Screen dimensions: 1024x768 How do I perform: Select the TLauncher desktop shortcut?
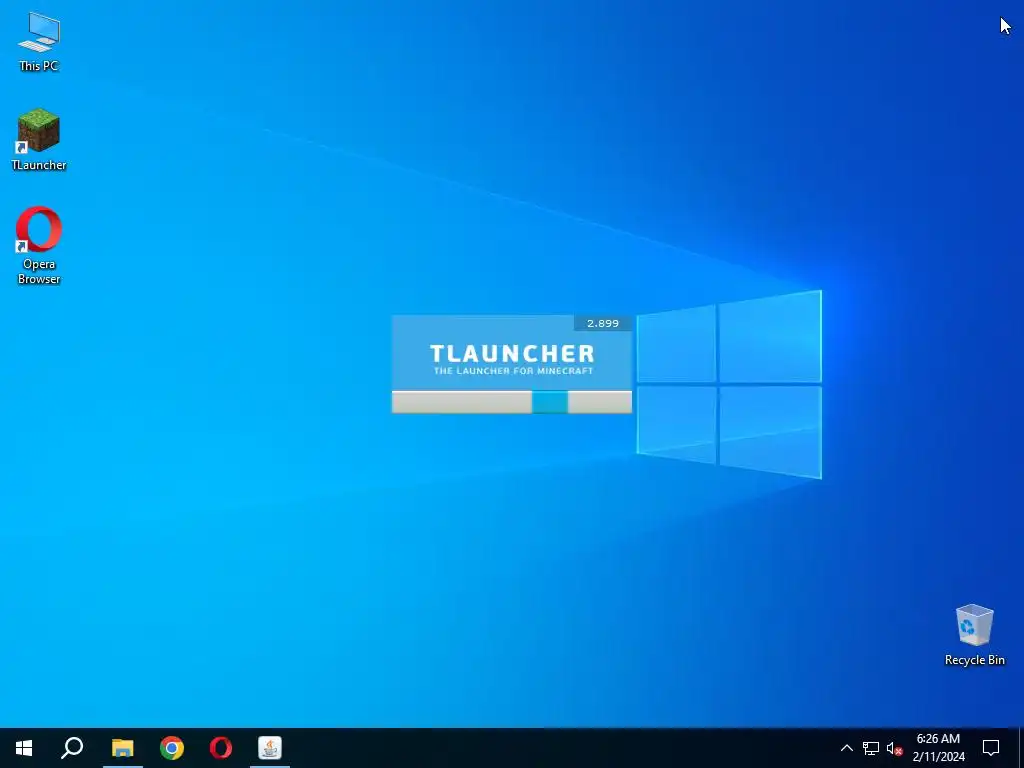tap(39, 140)
